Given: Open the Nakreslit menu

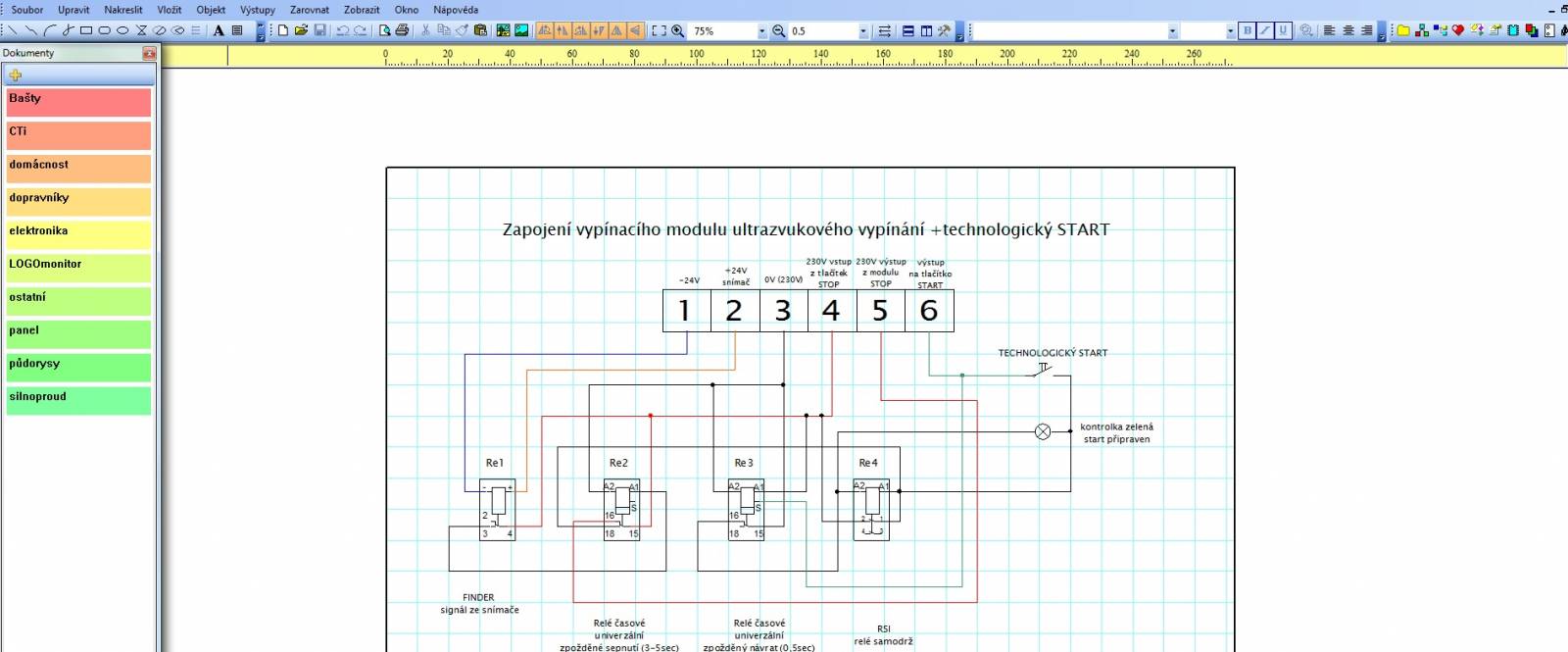Looking at the screenshot, I should point(123,10).
